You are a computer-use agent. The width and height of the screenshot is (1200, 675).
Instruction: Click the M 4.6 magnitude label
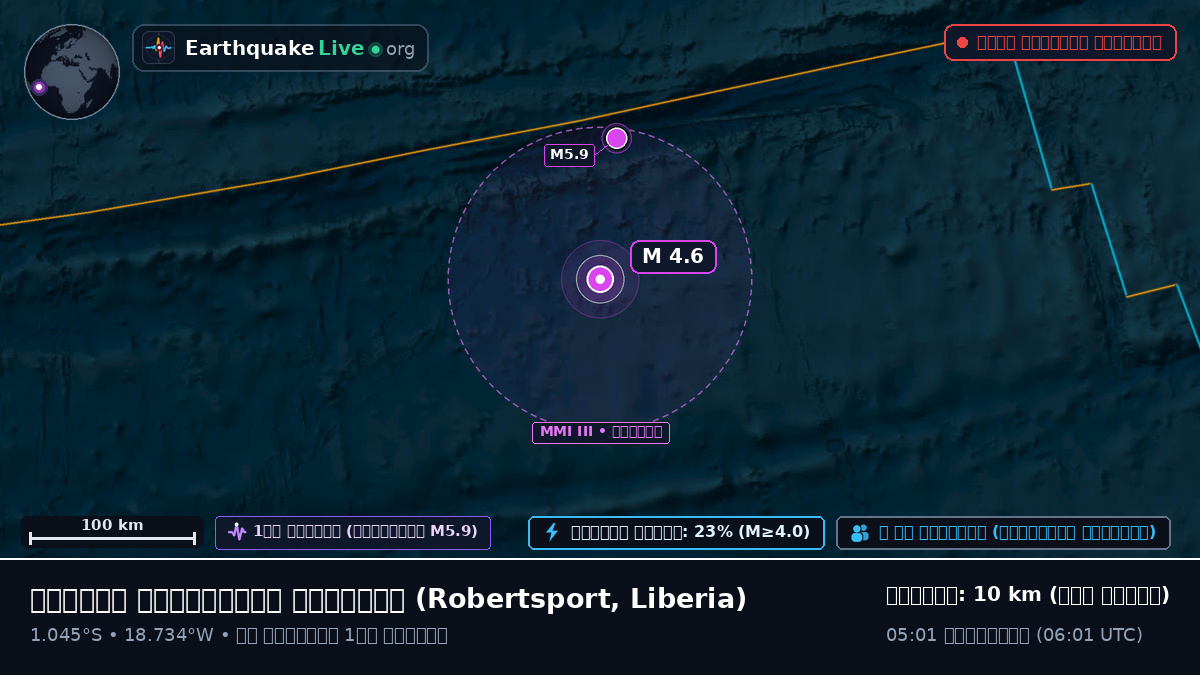tap(673, 257)
